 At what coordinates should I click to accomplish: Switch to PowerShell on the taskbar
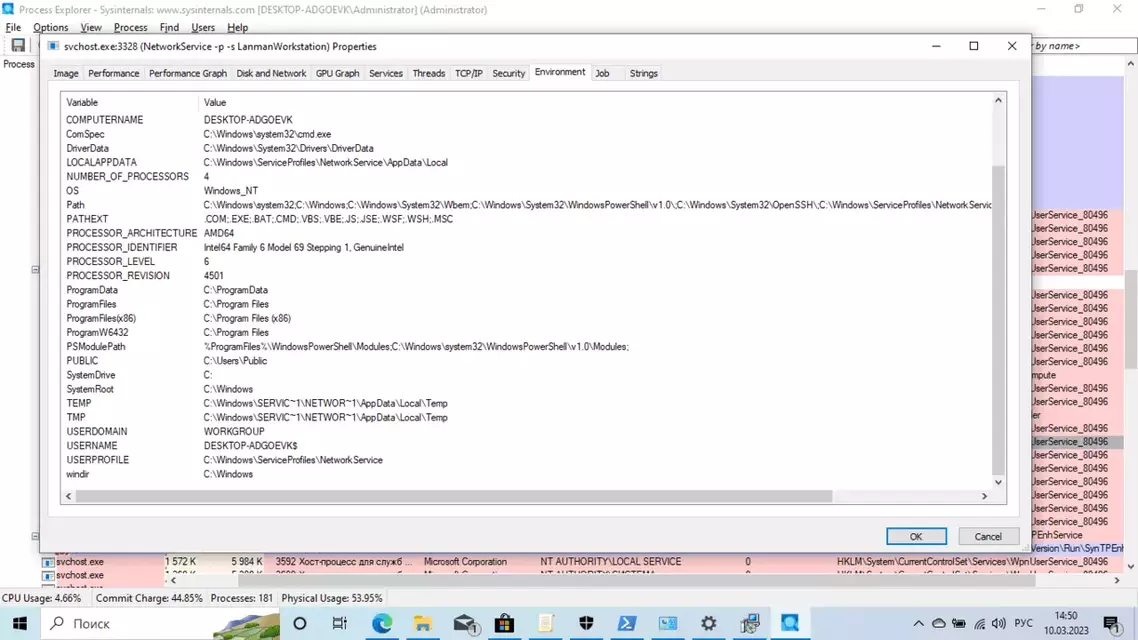[x=627, y=623]
